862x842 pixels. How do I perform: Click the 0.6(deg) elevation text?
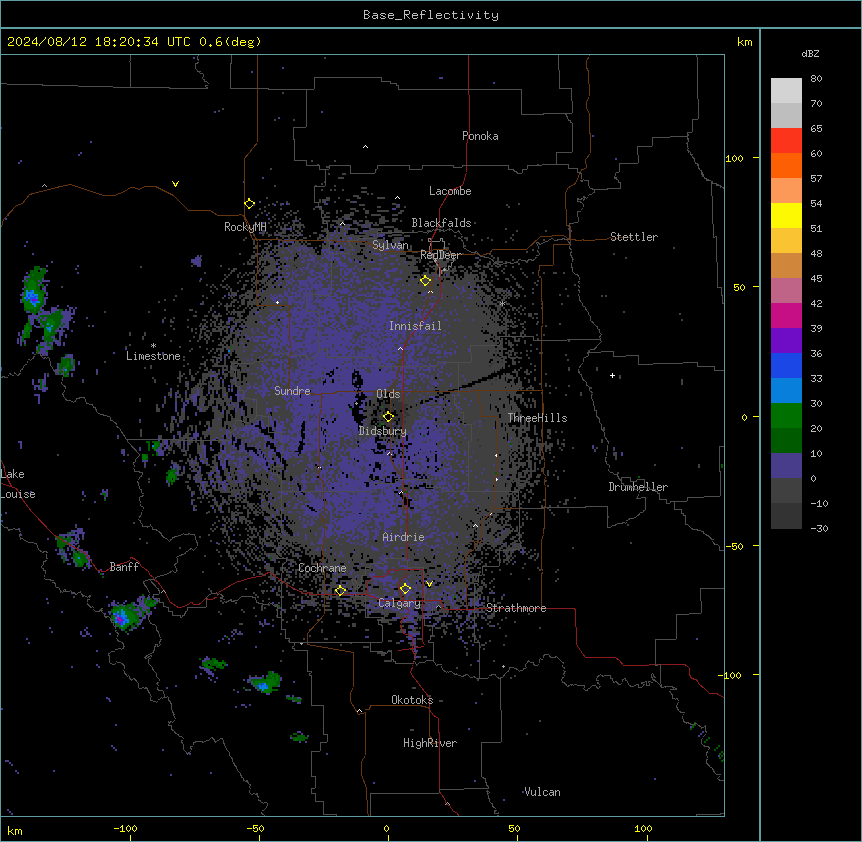tap(230, 42)
